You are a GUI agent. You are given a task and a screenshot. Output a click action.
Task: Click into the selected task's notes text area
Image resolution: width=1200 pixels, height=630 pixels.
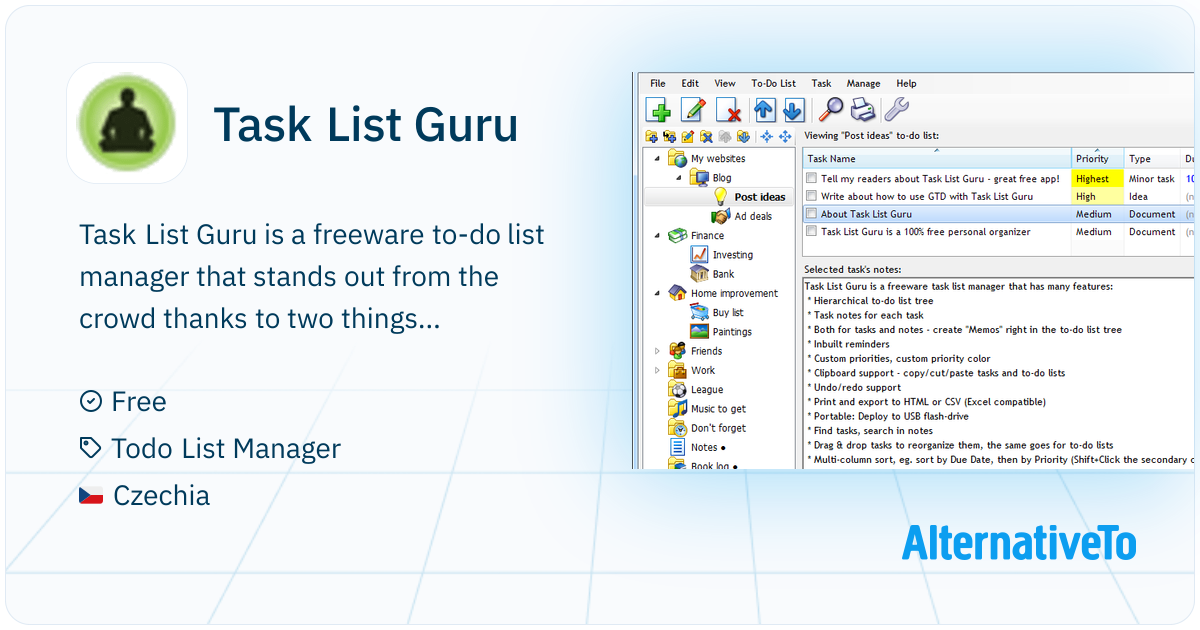pyautogui.click(x=999, y=373)
